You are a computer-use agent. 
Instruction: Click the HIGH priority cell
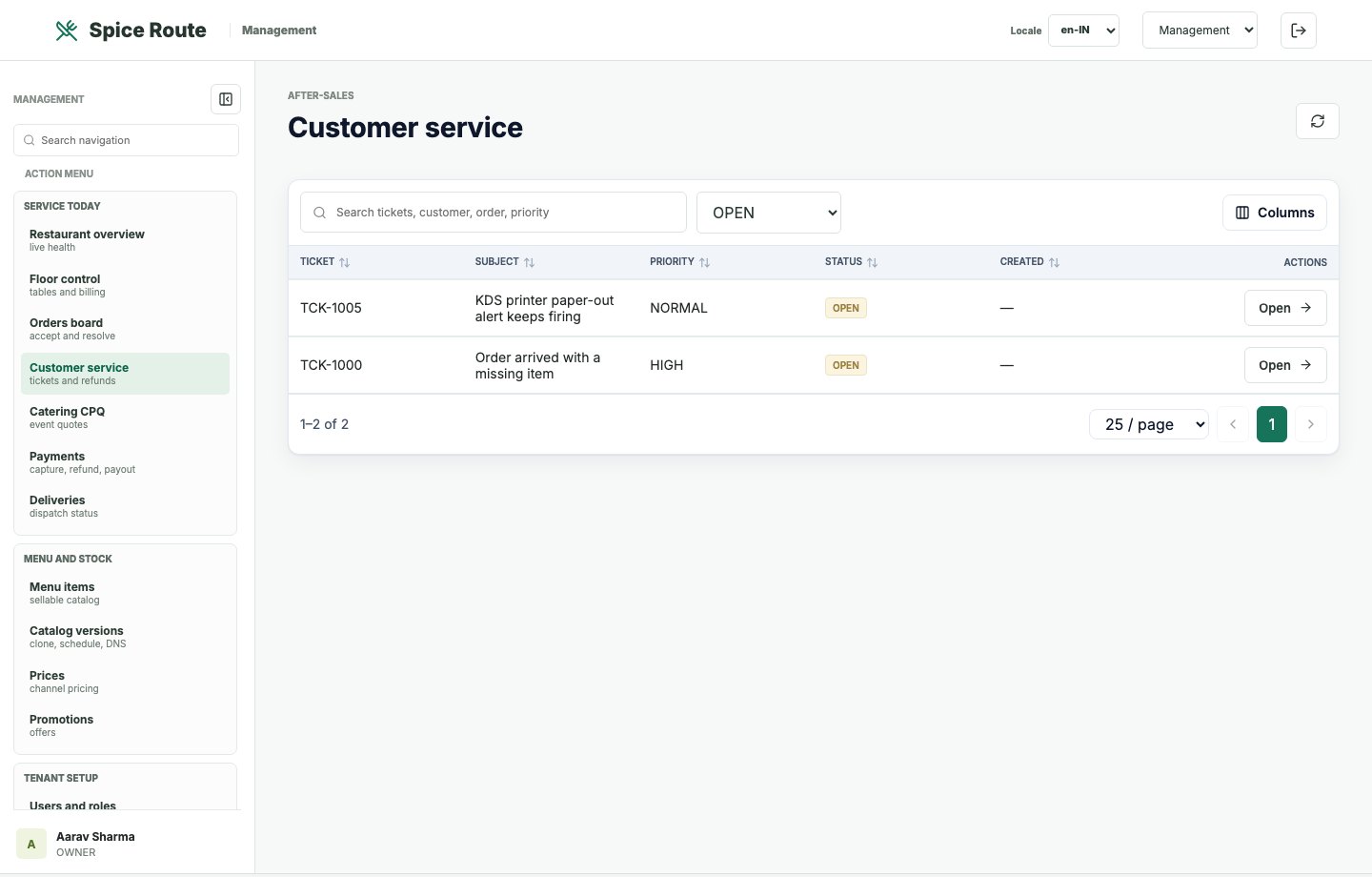click(666, 365)
